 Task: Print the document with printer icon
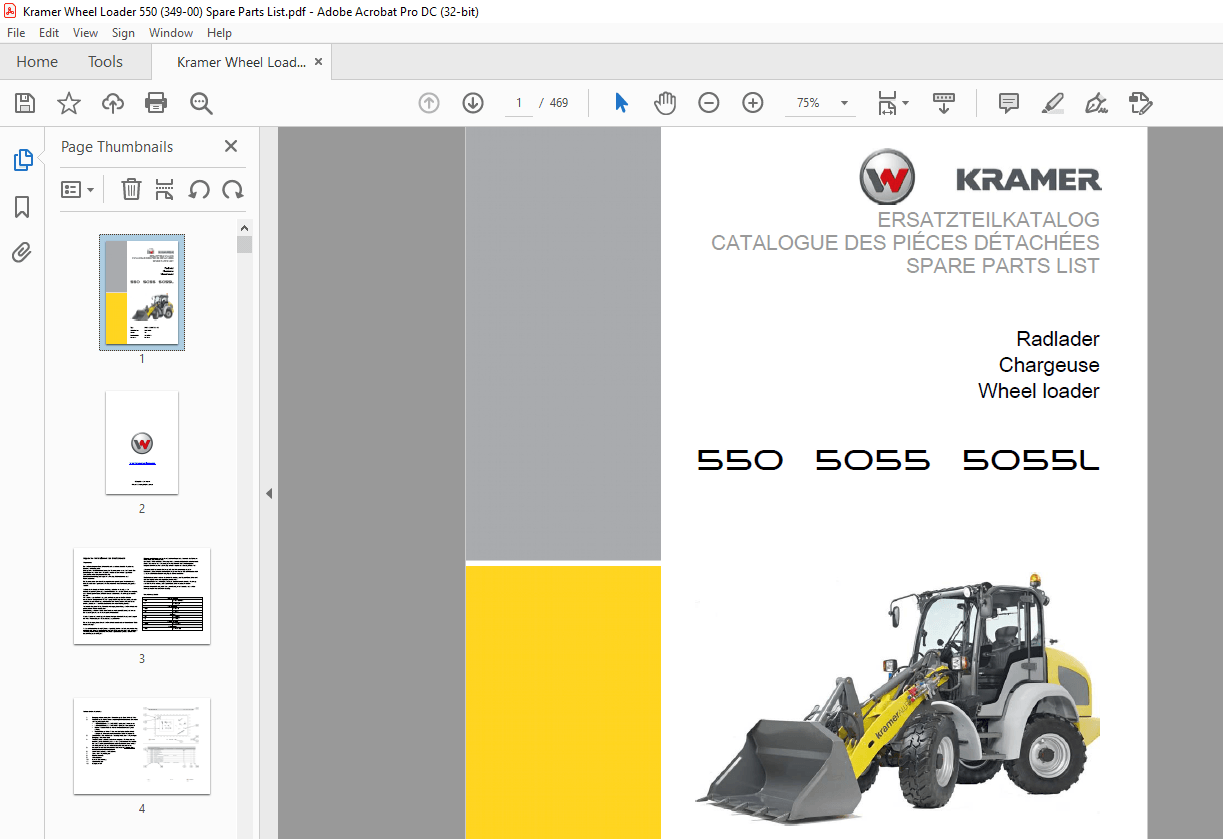click(156, 103)
